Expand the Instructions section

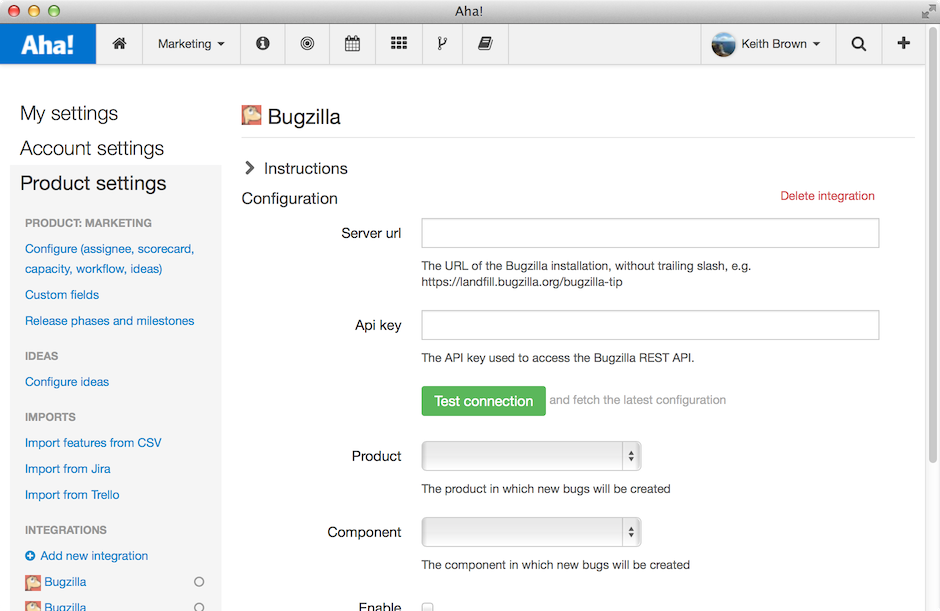coord(296,168)
